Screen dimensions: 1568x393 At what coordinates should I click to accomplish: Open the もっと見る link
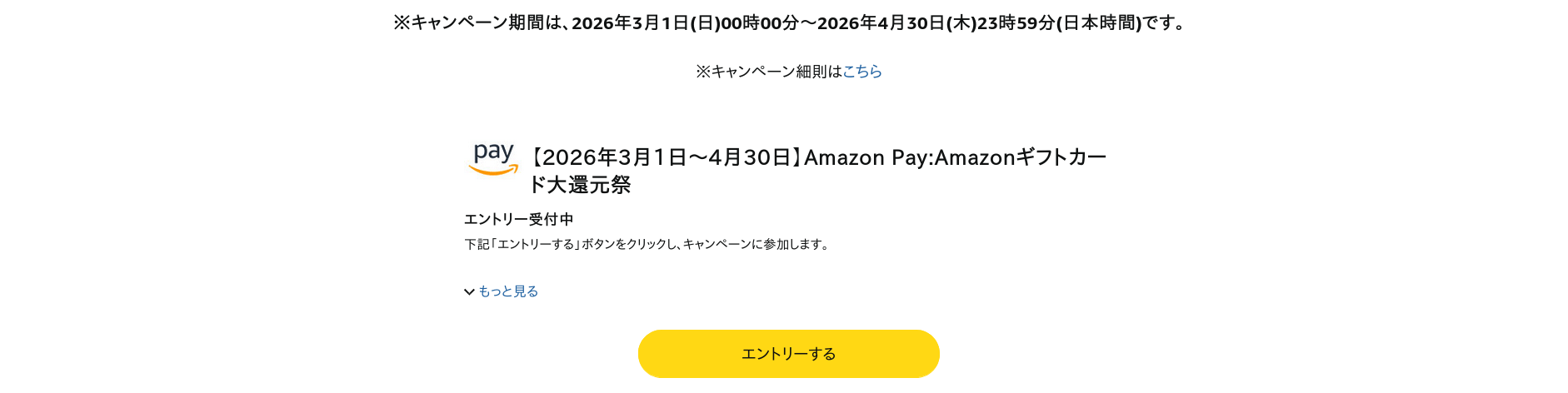[508, 291]
